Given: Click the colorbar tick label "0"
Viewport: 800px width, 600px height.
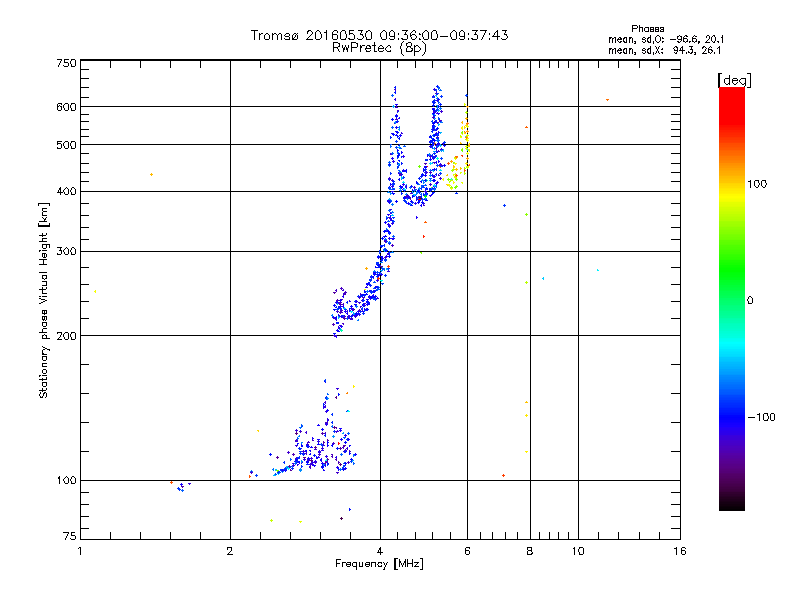Looking at the screenshot, I should [x=750, y=301].
